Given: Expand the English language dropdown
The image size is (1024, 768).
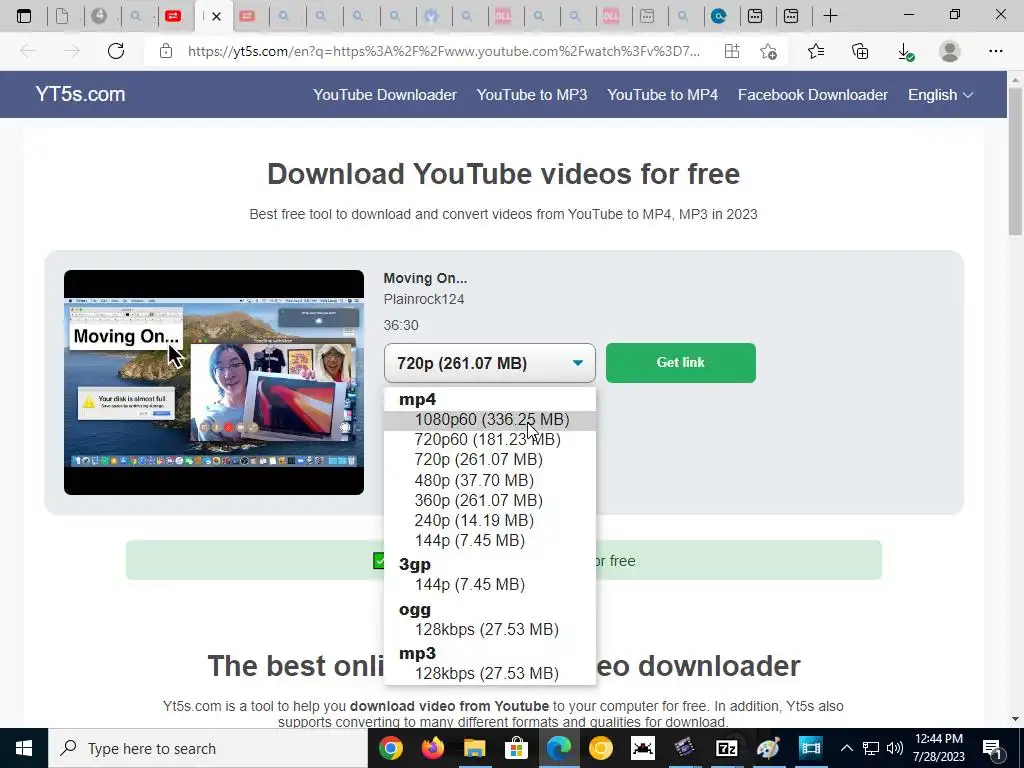Looking at the screenshot, I should pyautogui.click(x=940, y=95).
